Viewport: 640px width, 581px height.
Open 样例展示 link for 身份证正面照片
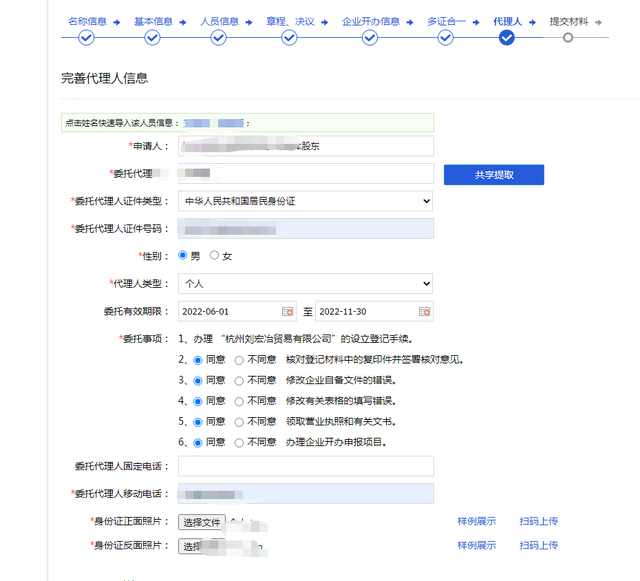click(476, 521)
